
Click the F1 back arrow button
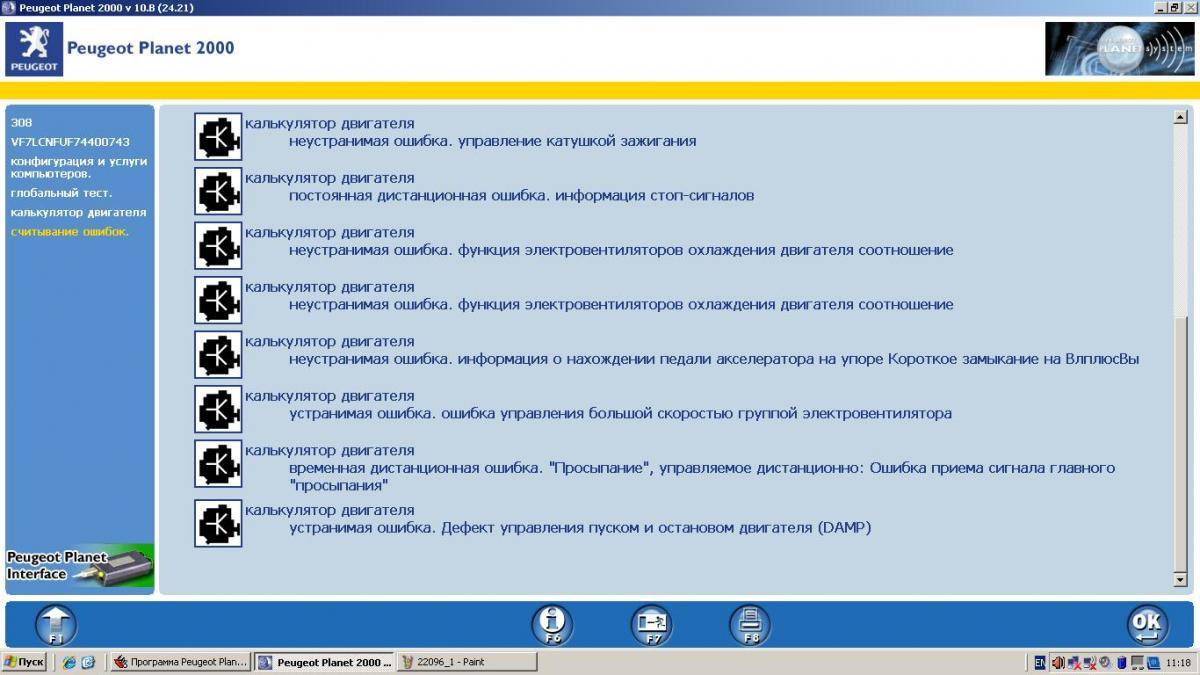[x=56, y=625]
